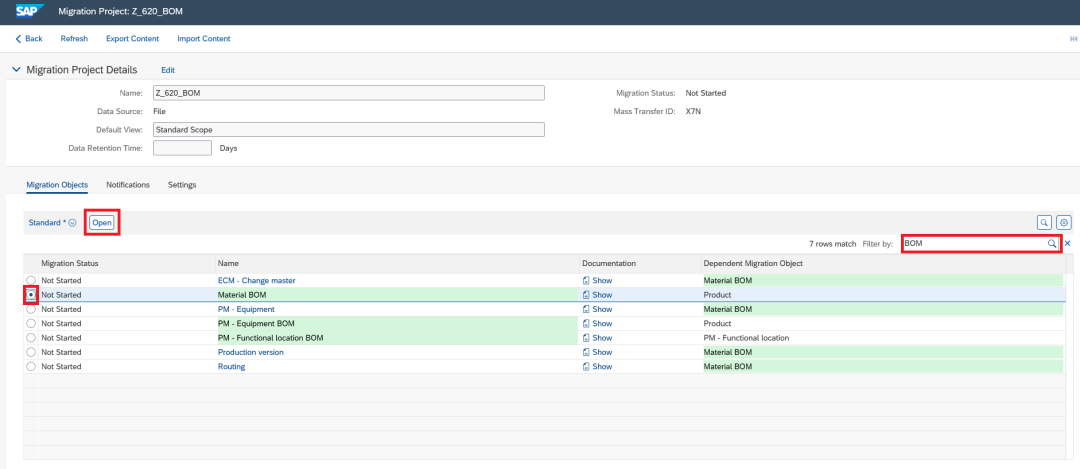Click the Documentation column header
The width and height of the screenshot is (1080, 469).
click(x=640, y=264)
